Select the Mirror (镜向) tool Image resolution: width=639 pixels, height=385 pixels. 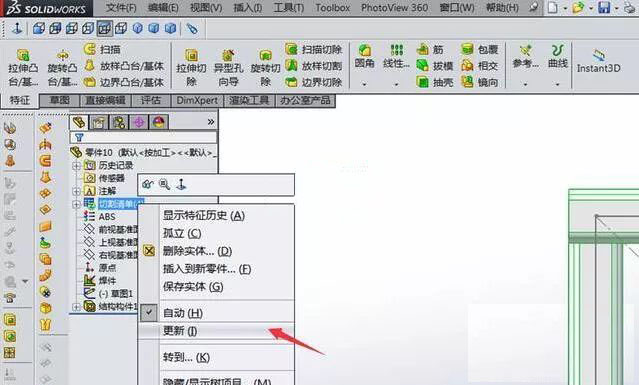coord(480,82)
